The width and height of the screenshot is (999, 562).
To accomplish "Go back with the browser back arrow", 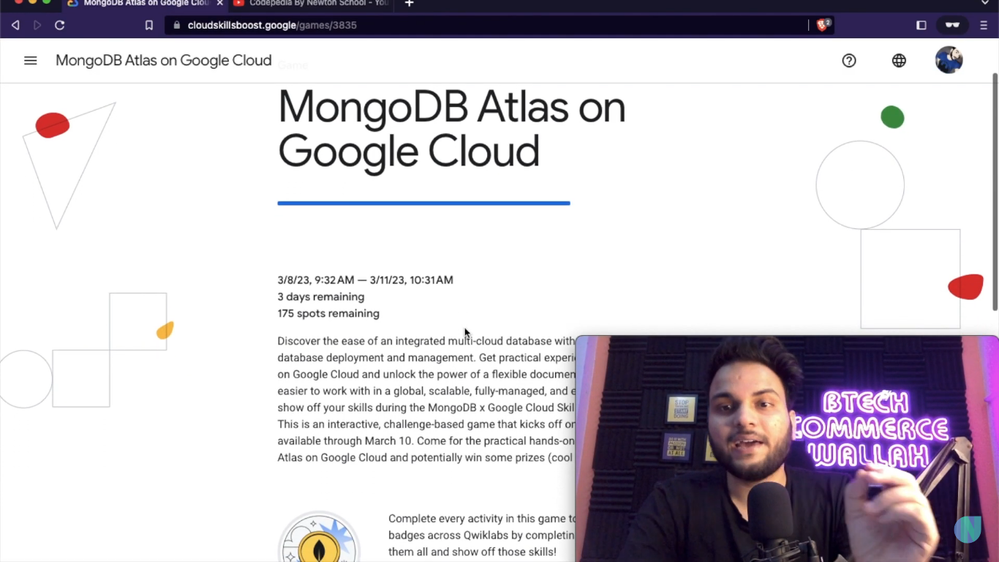I will pos(15,25).
